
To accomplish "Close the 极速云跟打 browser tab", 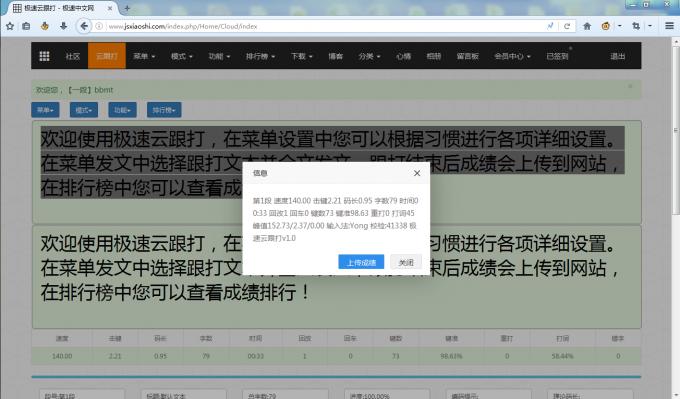I will point(110,8).
